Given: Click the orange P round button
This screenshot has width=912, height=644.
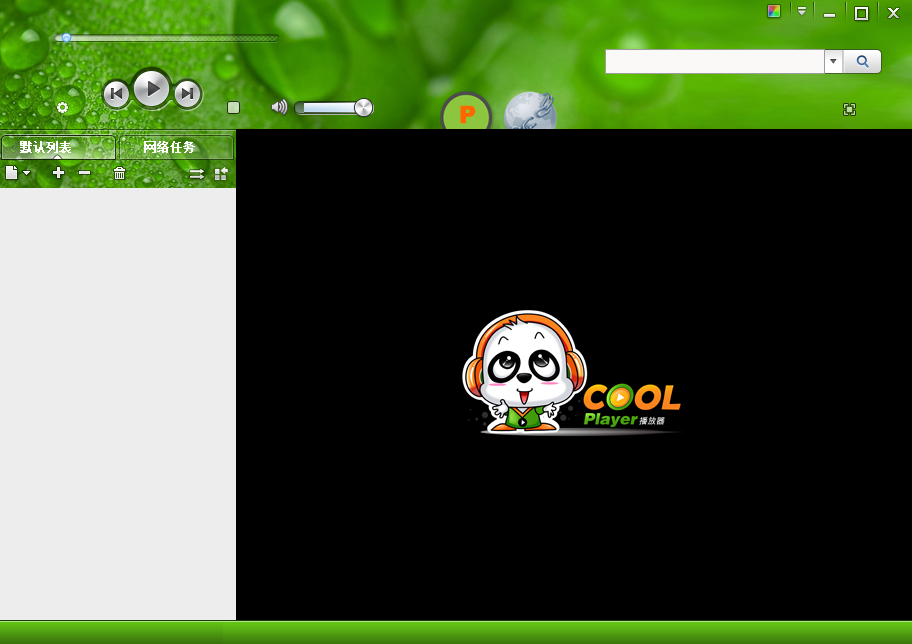Looking at the screenshot, I should [x=466, y=113].
